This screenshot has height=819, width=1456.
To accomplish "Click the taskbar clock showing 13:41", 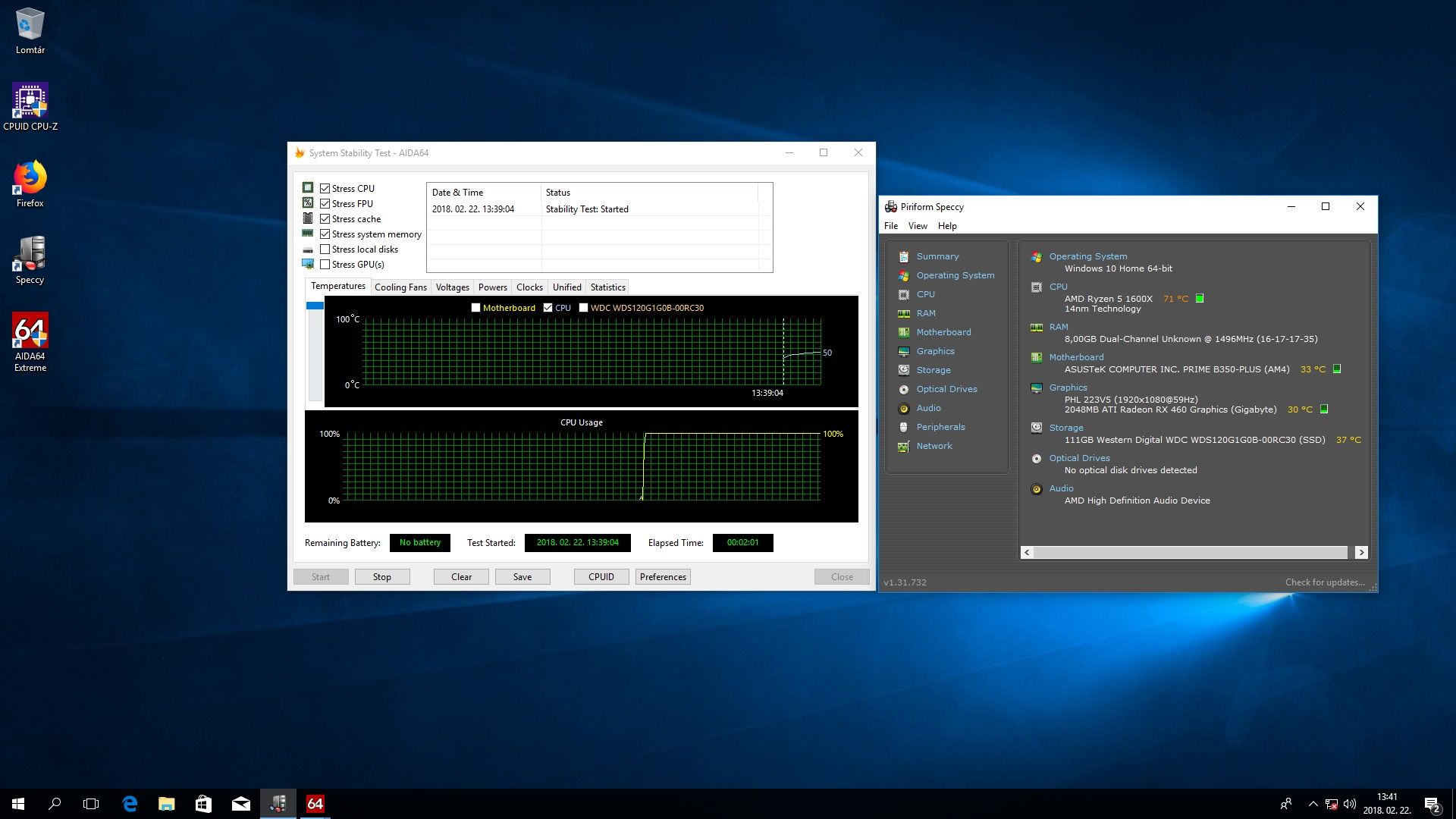I will tap(1387, 804).
